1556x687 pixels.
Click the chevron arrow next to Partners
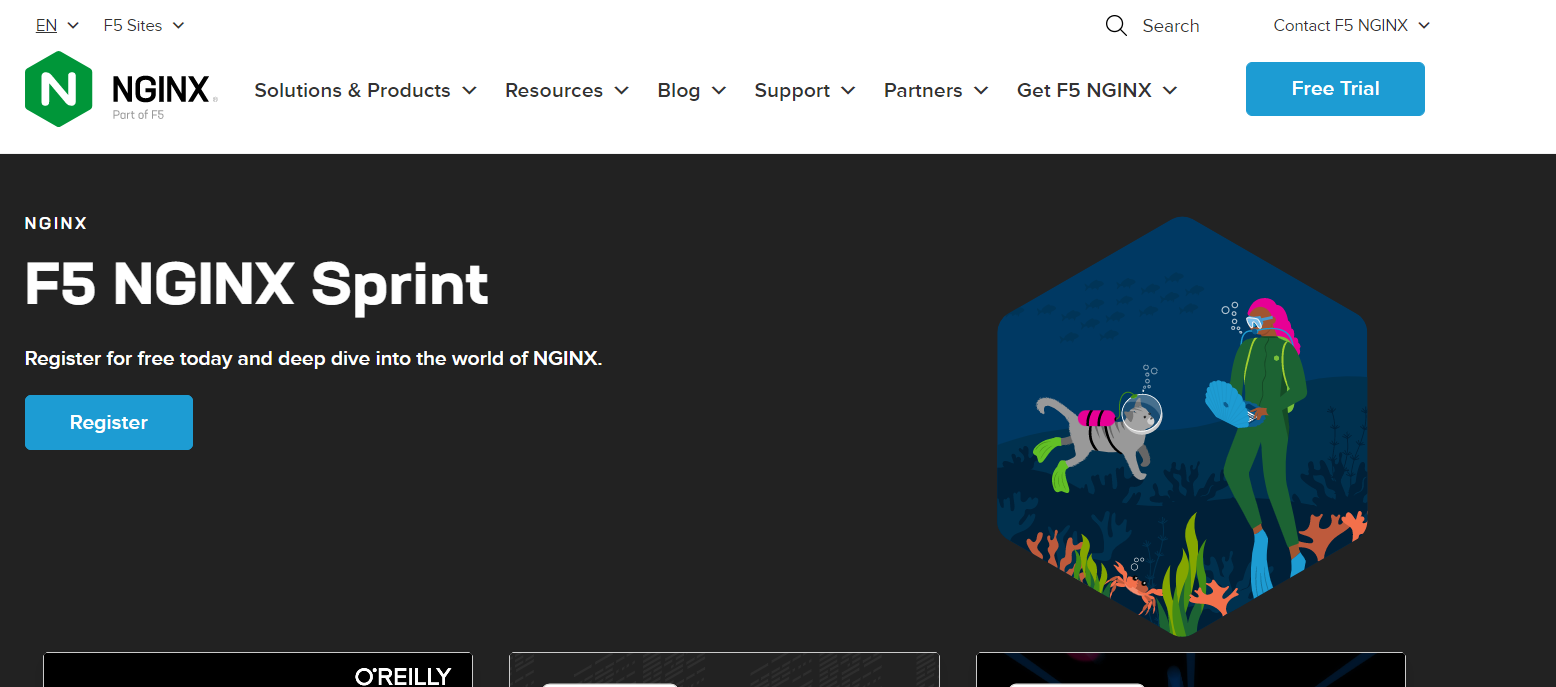(981, 91)
